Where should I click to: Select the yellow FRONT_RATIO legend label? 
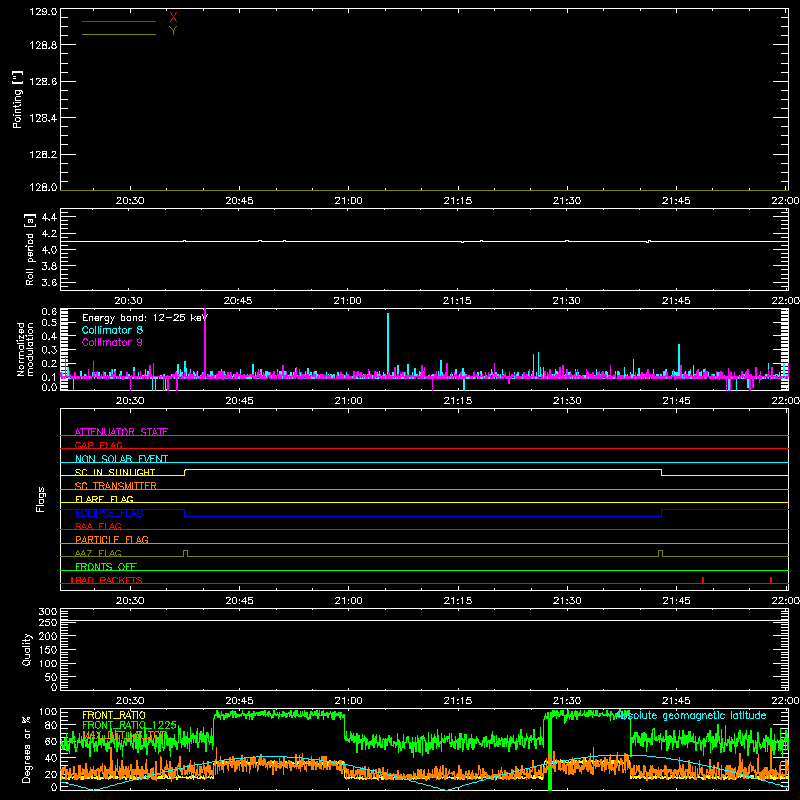pyautogui.click(x=114, y=715)
